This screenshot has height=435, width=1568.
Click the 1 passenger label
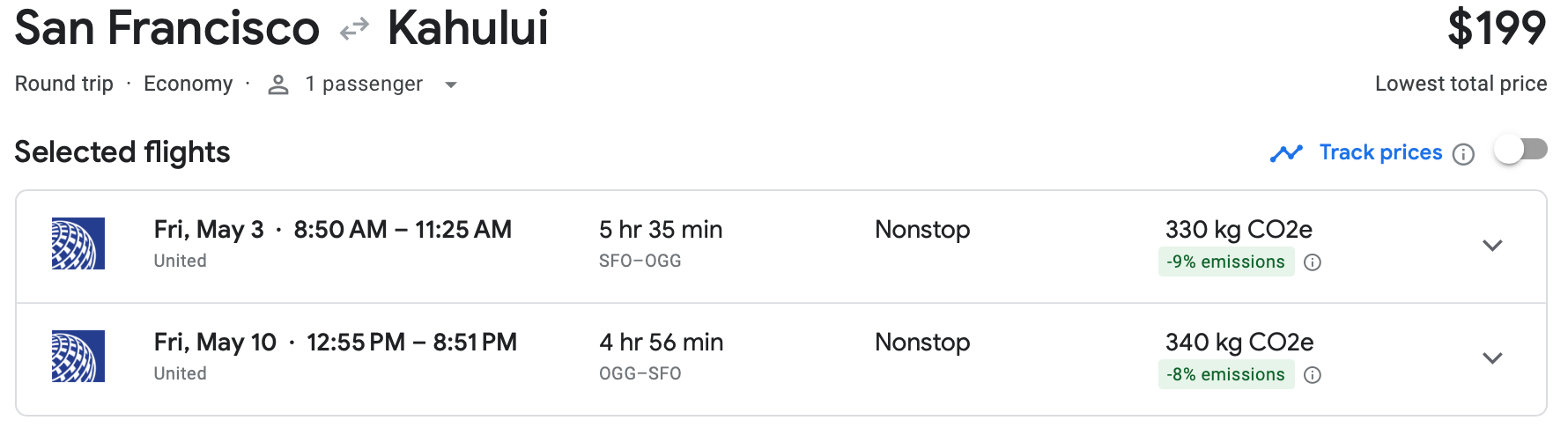coord(364,84)
